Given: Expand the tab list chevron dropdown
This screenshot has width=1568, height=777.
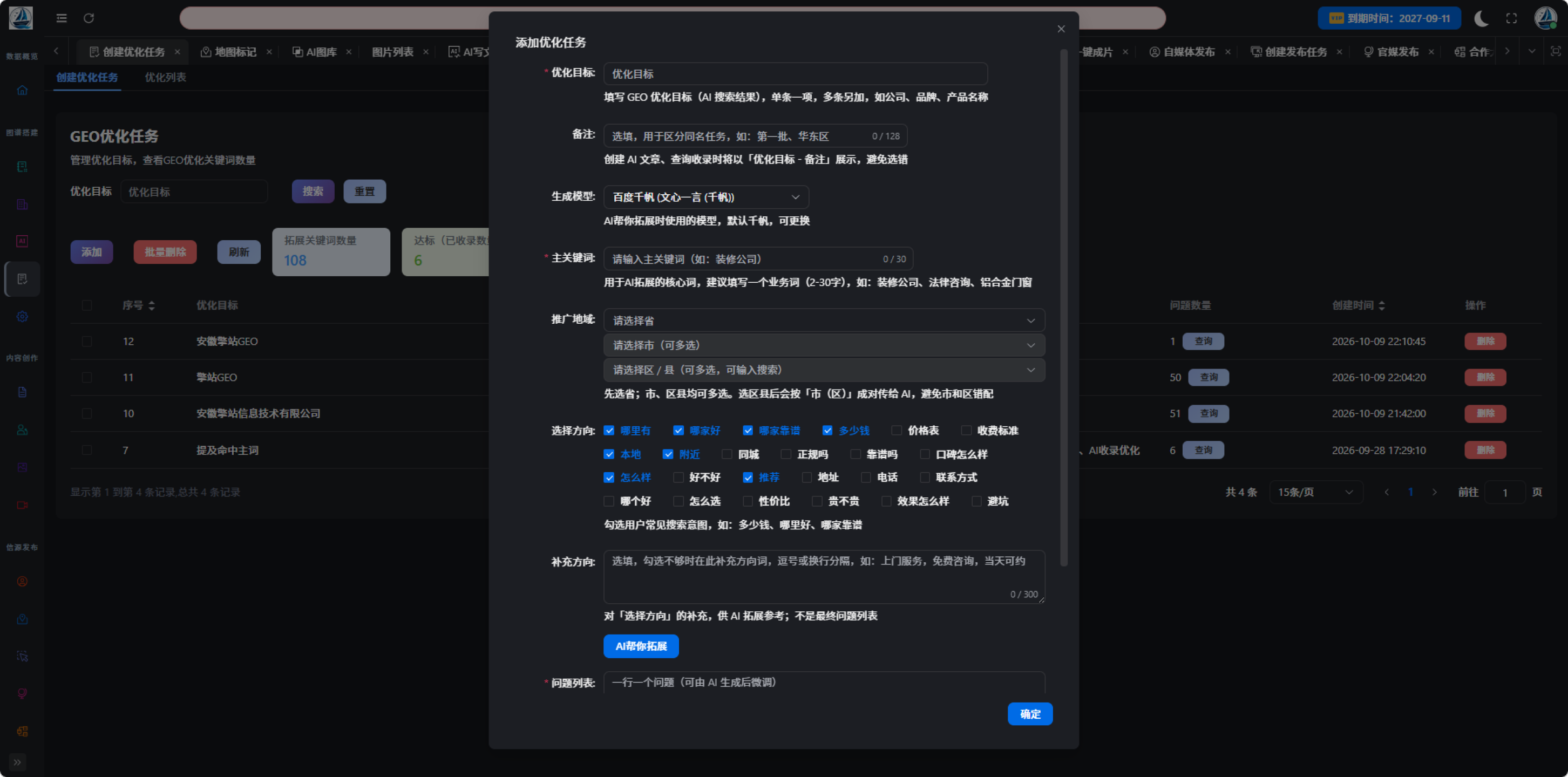Looking at the screenshot, I should pyautogui.click(x=1531, y=52).
